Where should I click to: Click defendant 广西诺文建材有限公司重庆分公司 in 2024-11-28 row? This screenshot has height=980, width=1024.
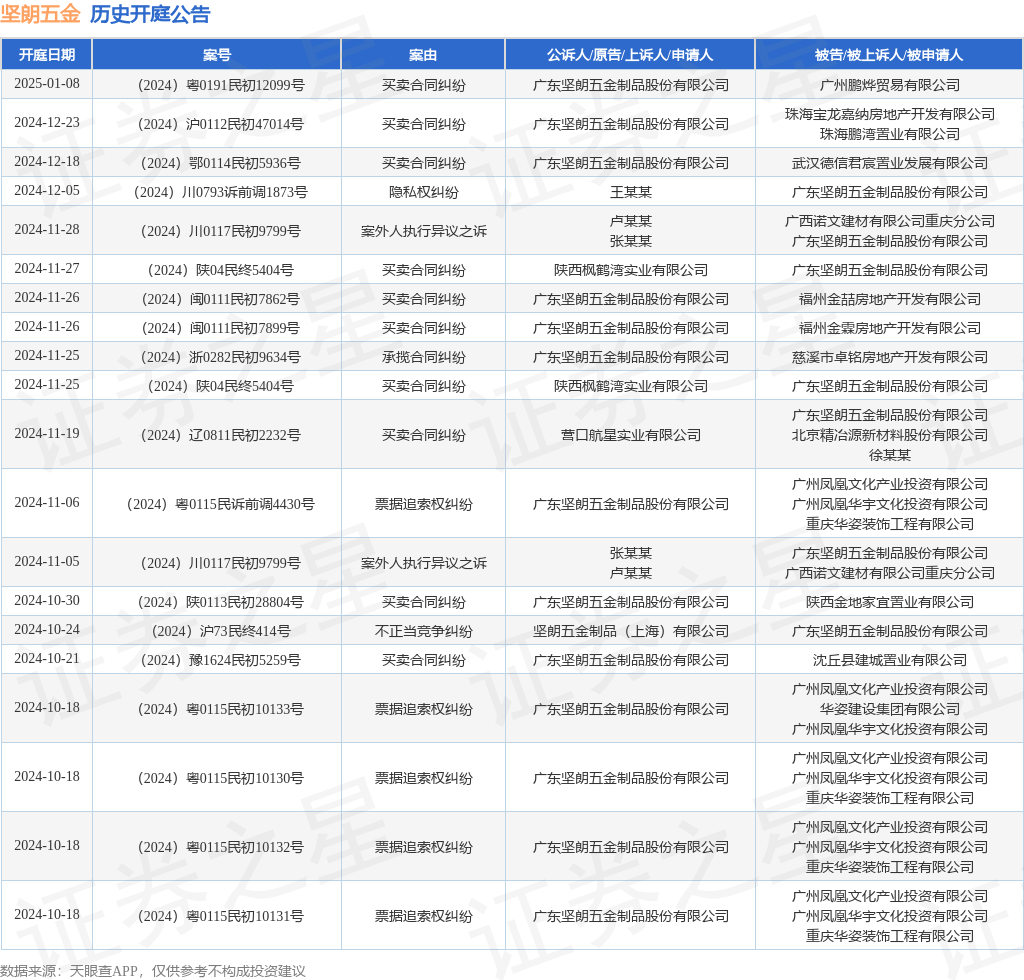(889, 221)
